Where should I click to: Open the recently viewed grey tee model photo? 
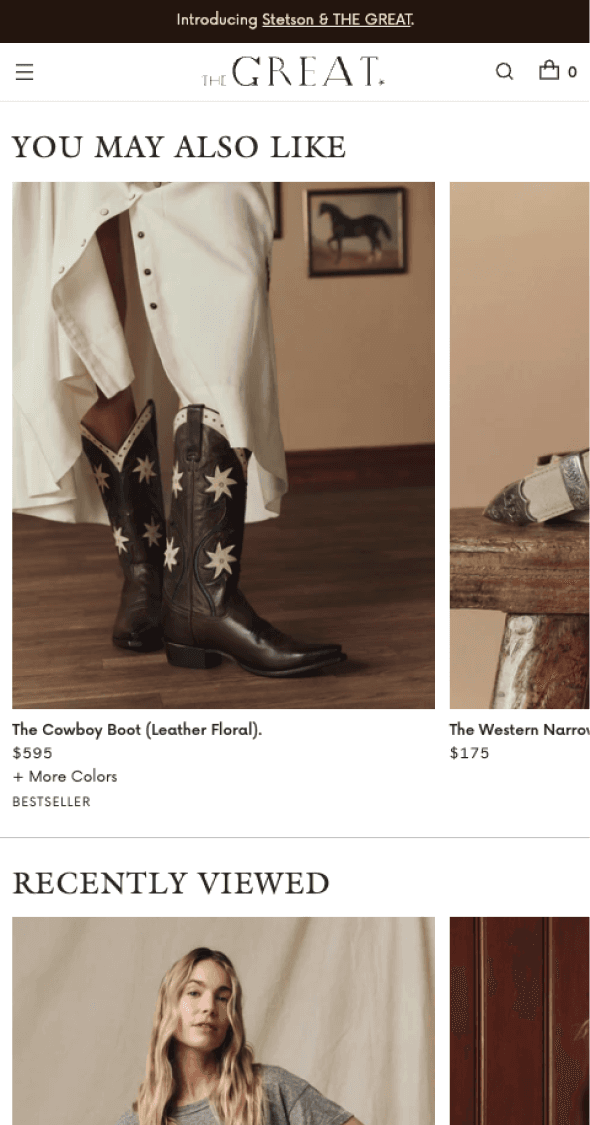(223, 1020)
